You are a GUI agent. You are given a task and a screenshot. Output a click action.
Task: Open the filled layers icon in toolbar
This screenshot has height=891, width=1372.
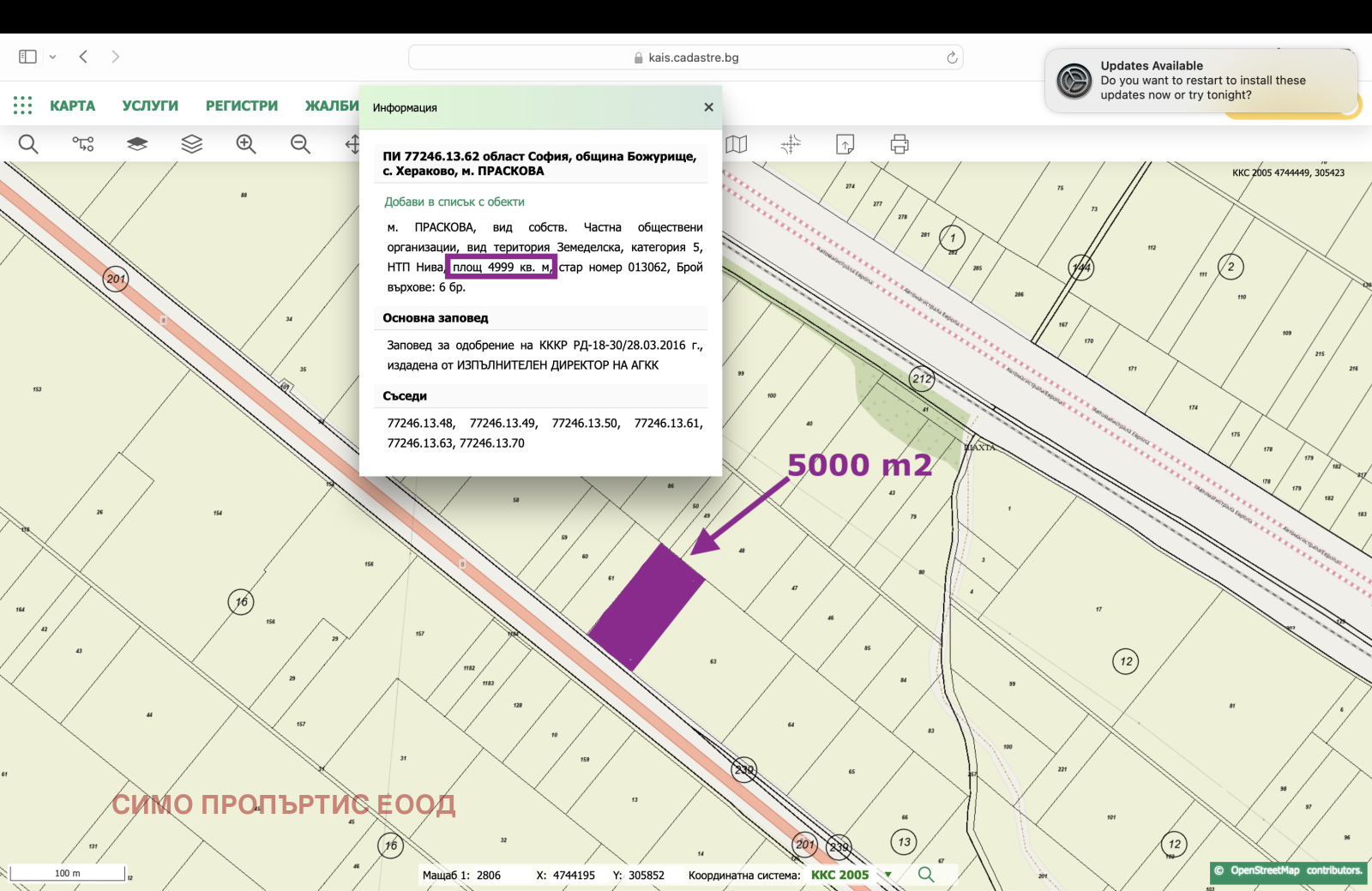click(137, 144)
